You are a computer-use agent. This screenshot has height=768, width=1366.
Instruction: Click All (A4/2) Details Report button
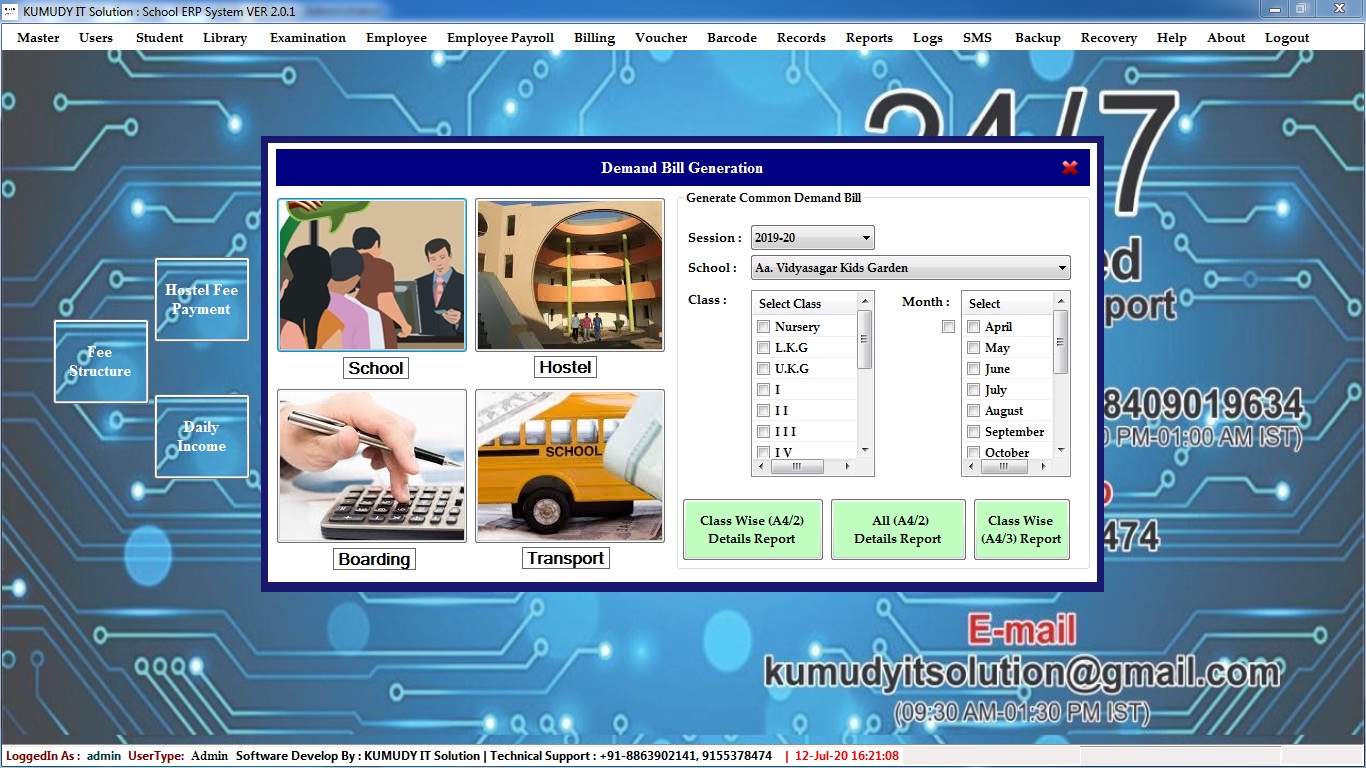coord(897,530)
